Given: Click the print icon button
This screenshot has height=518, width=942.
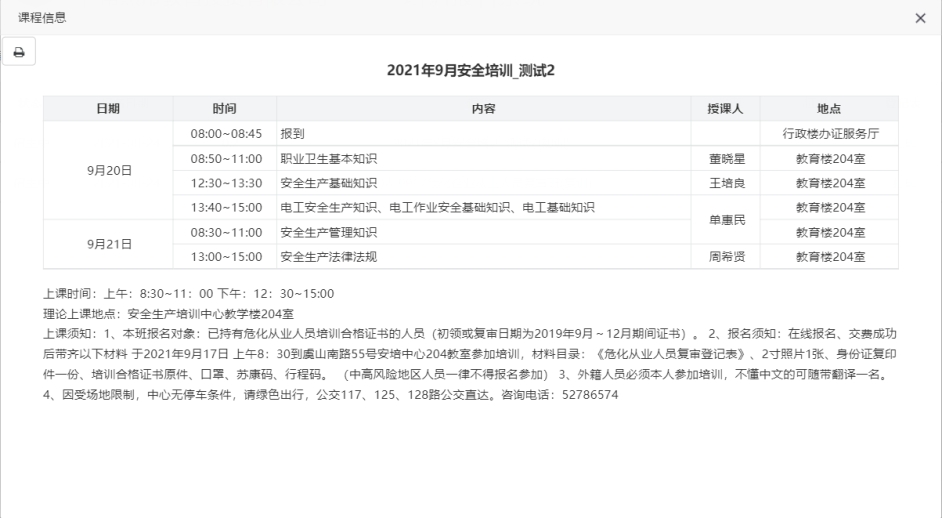Looking at the screenshot, I should click(19, 52).
